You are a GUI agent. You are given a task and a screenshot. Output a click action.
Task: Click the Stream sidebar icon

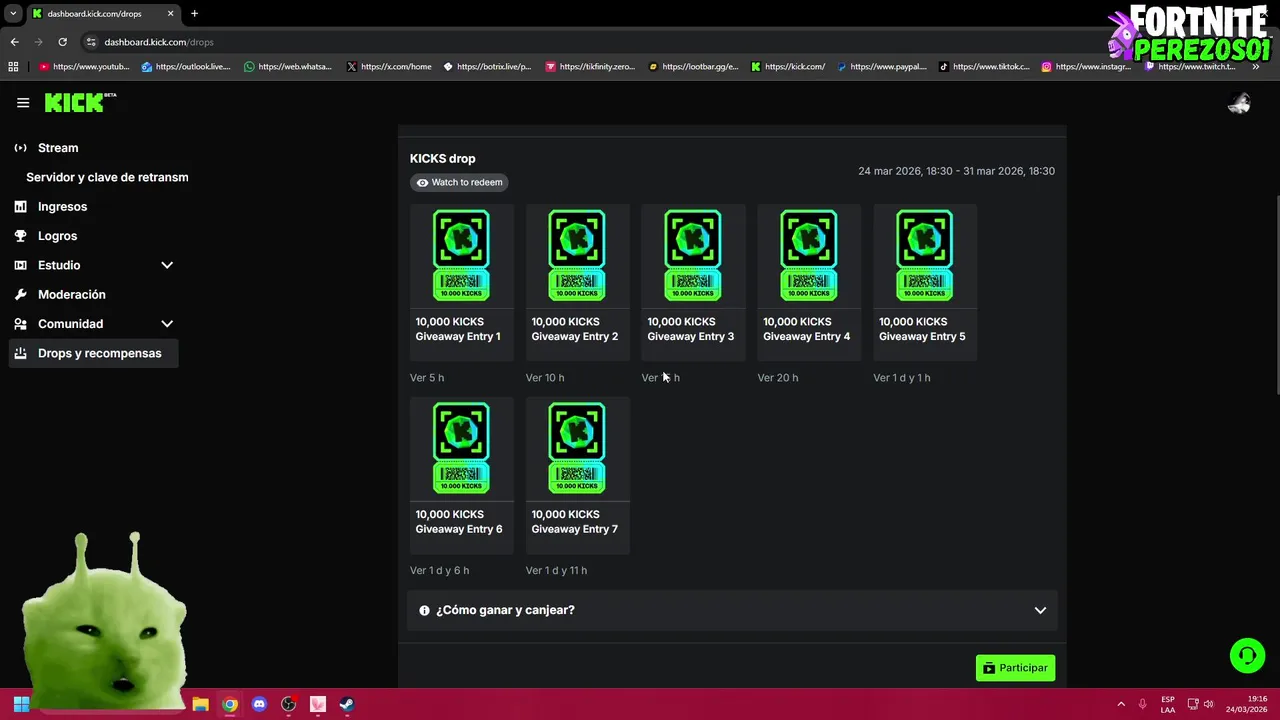click(20, 148)
